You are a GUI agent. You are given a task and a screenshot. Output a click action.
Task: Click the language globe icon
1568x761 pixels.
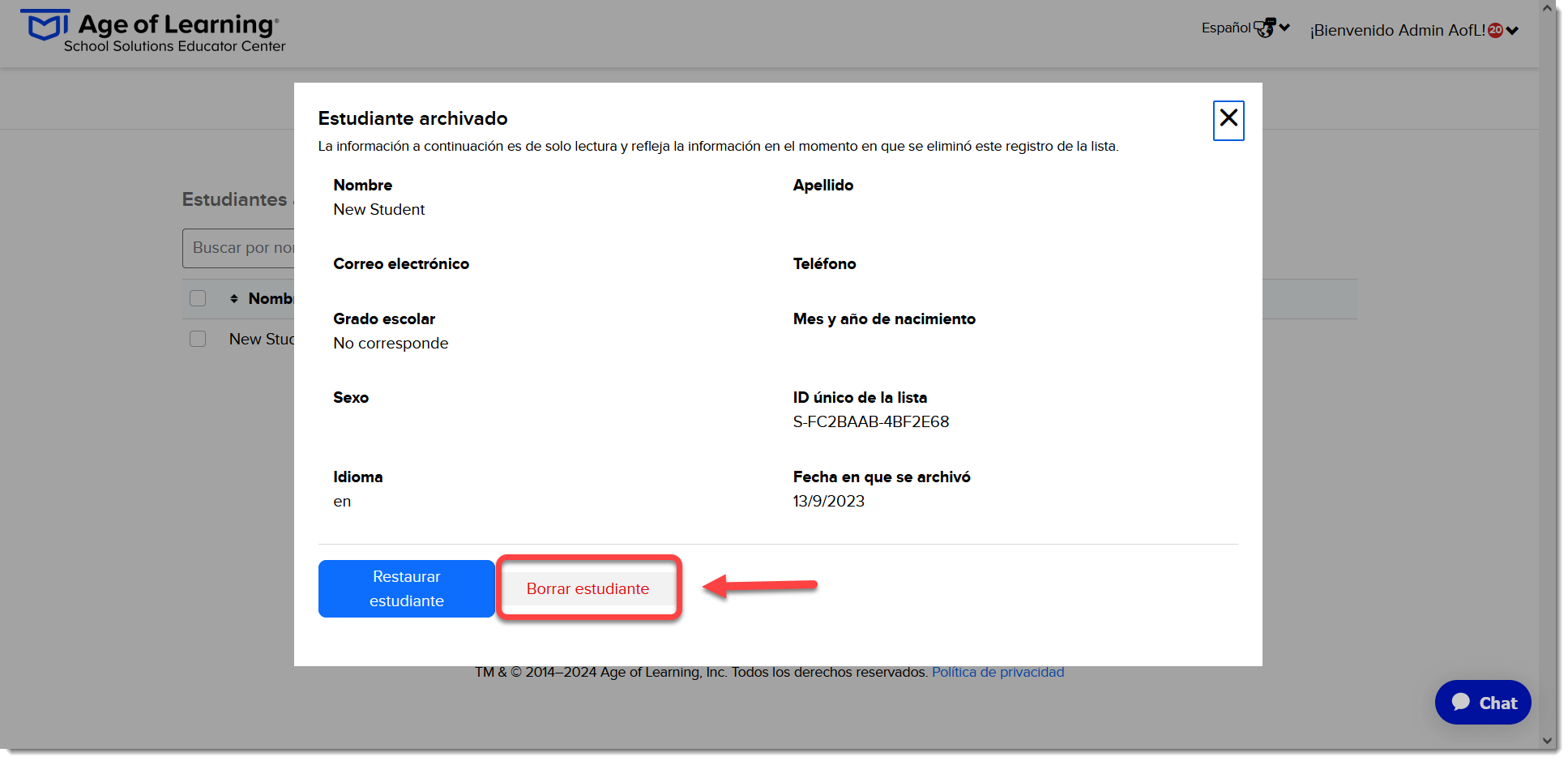pyautogui.click(x=1265, y=28)
